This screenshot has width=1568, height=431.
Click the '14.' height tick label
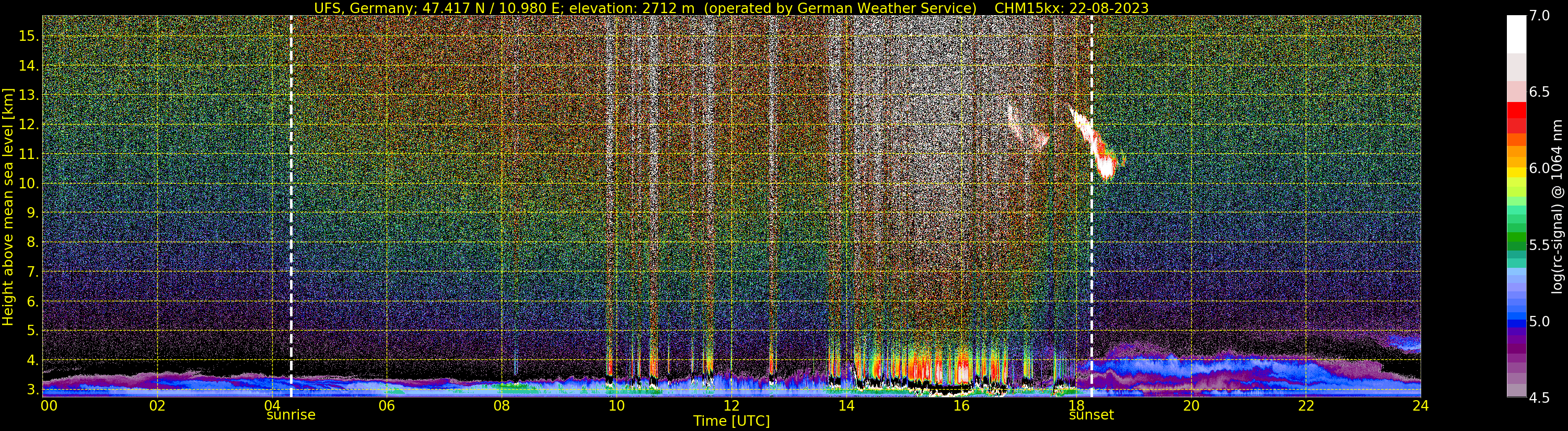(x=29, y=66)
